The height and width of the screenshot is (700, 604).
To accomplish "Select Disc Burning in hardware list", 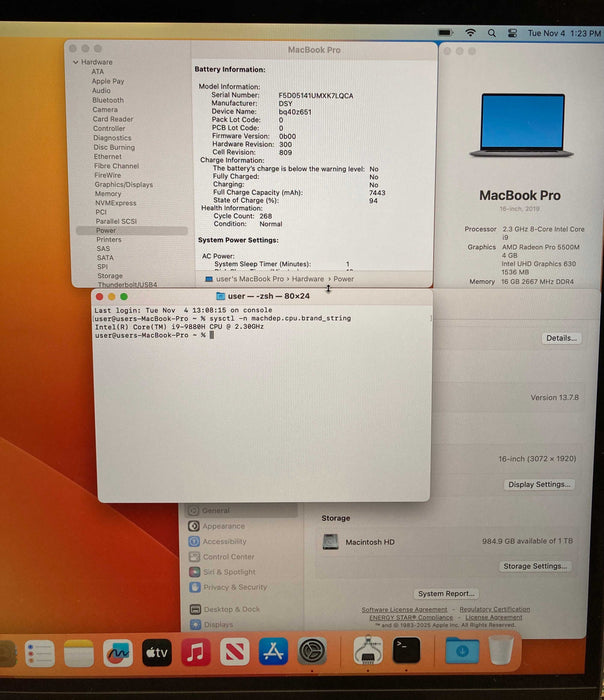I will coord(114,147).
